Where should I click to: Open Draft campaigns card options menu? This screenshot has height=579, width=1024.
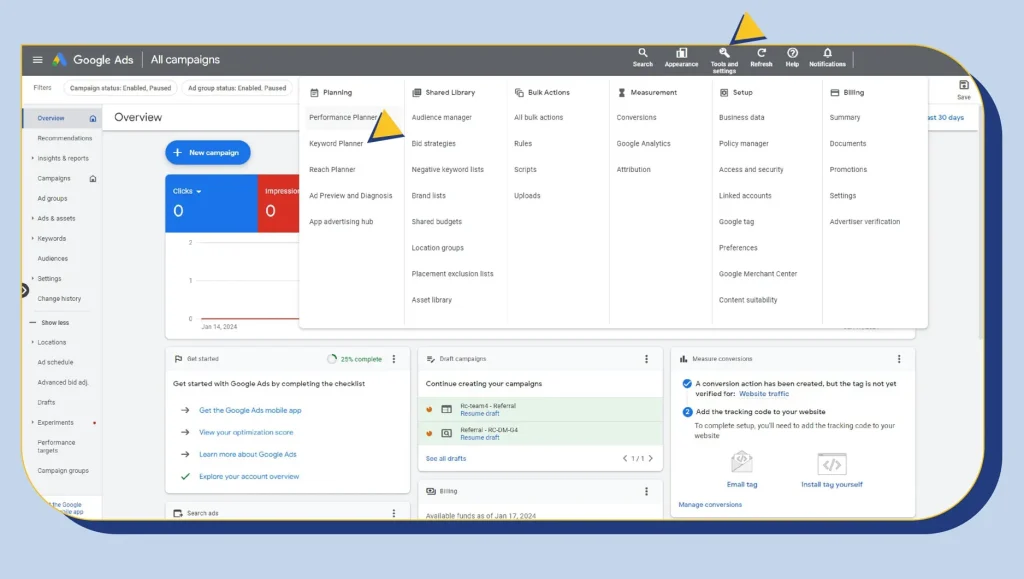[x=647, y=359]
